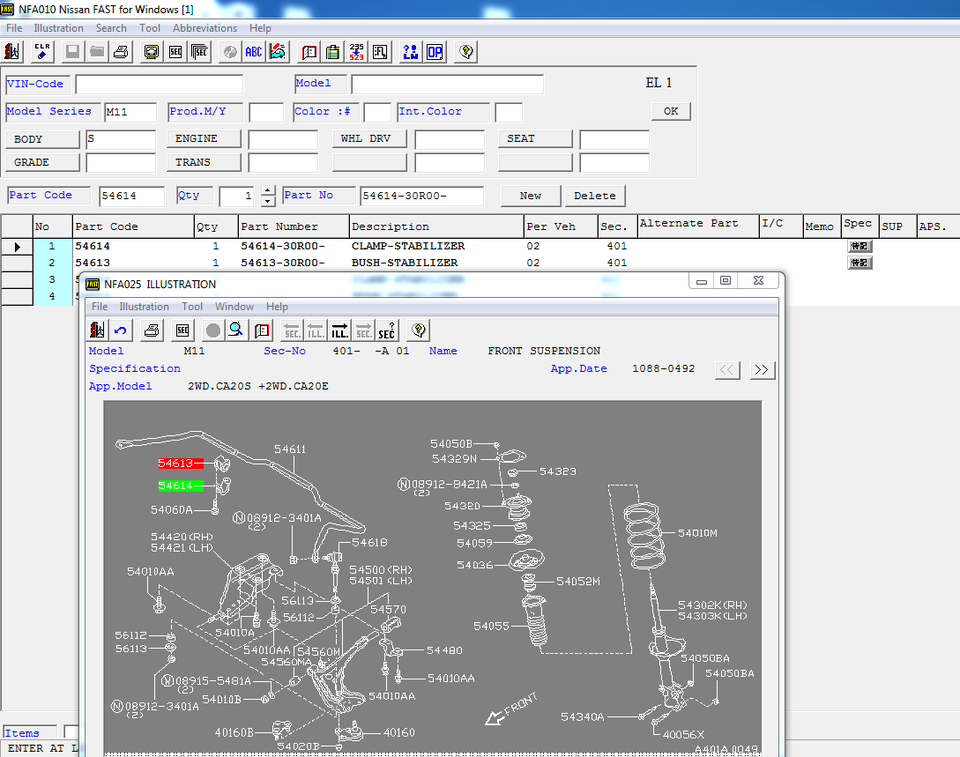Click the SEC question mark icon

pos(387,331)
